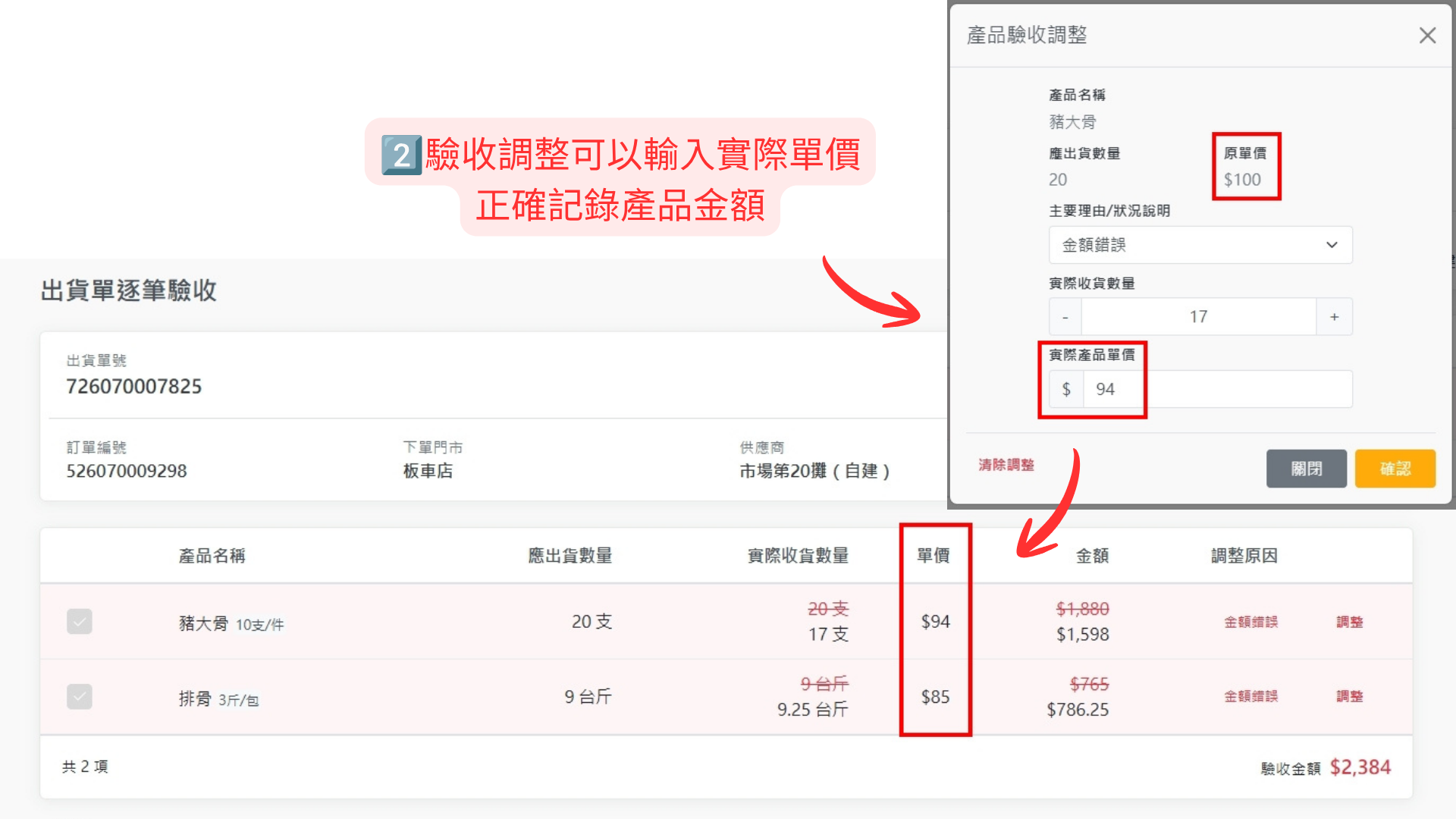Click the quantity field showing 17
1456x819 pixels.
[x=1198, y=317]
